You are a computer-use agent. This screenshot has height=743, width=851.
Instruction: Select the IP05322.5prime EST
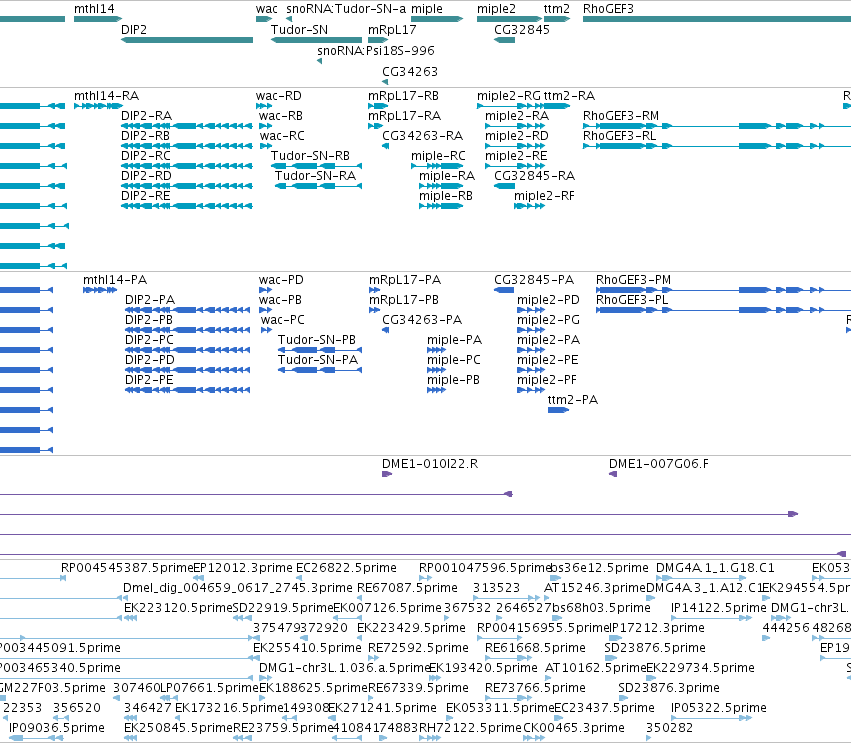pyautogui.click(x=711, y=718)
